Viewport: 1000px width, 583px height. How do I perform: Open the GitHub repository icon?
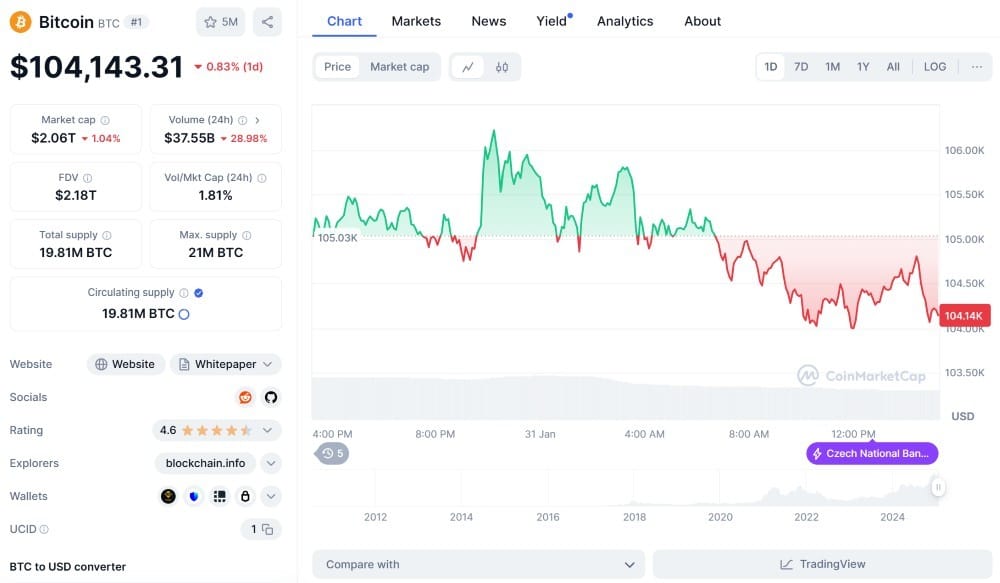[270, 397]
